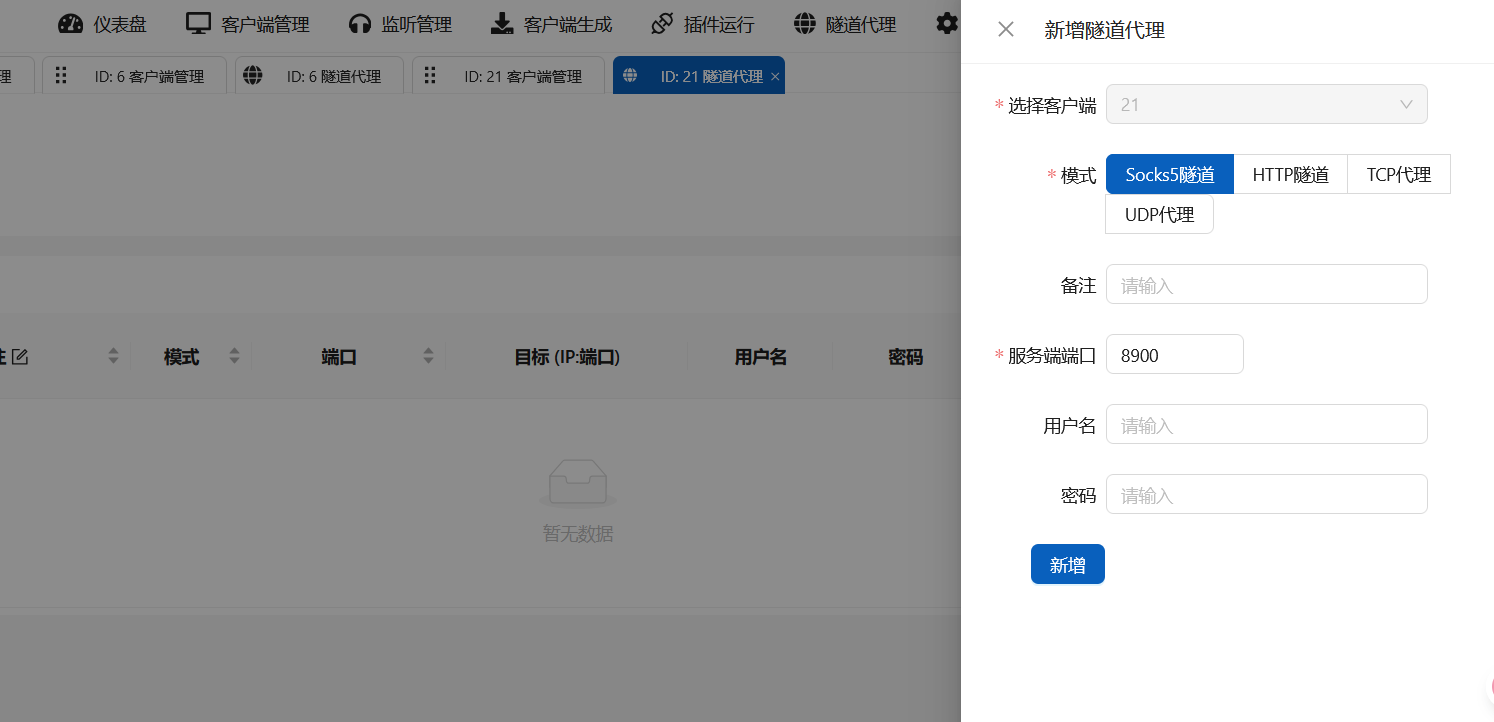This screenshot has width=1494, height=722.
Task: Focus the 服务端端口 input field
Action: [x=1174, y=355]
